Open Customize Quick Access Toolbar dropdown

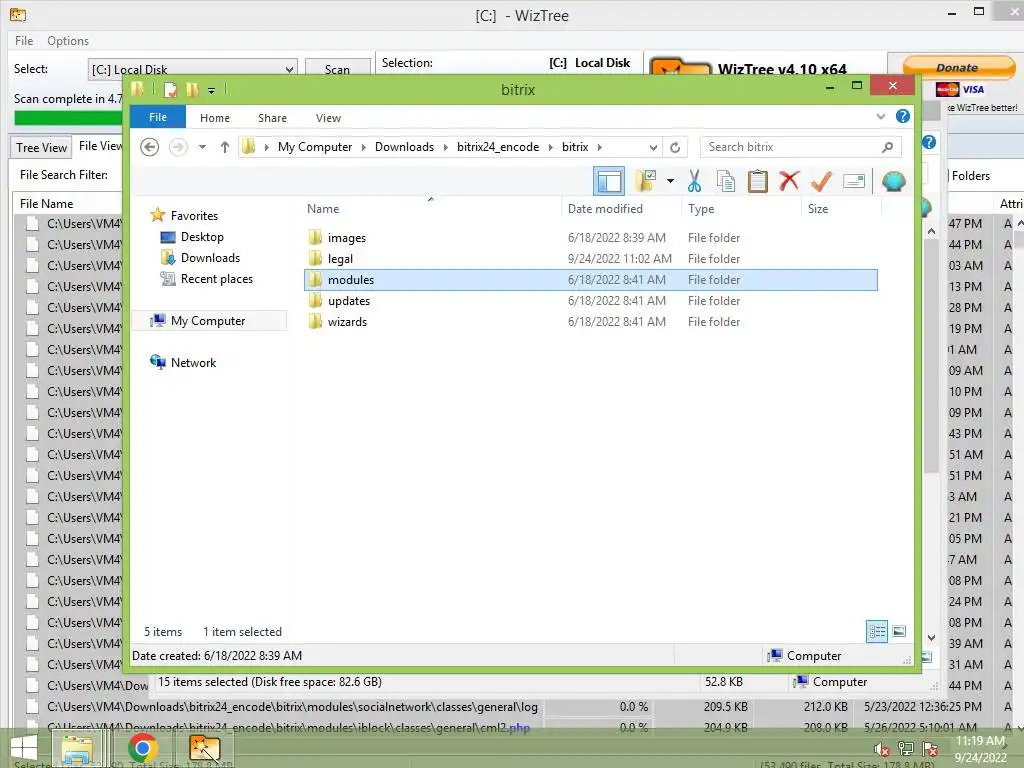(x=212, y=91)
